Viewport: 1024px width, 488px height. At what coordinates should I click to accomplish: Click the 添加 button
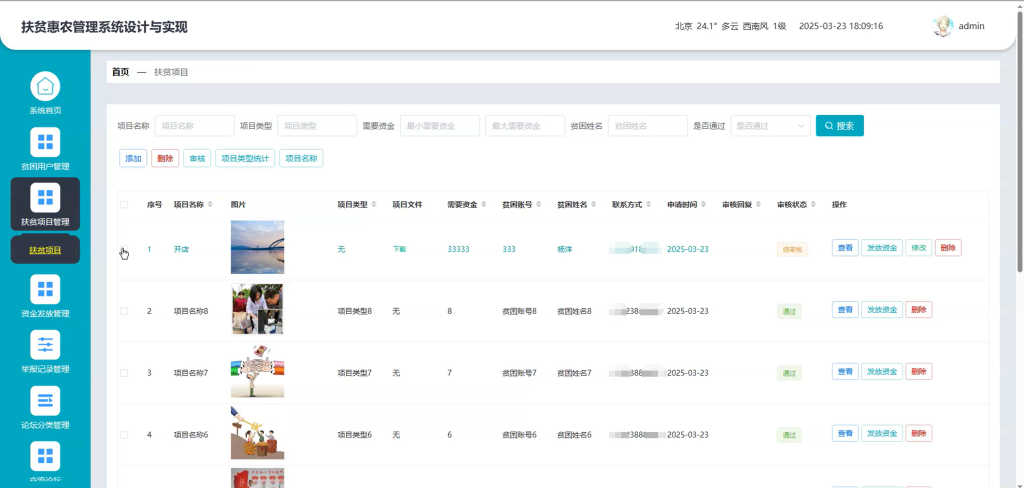tap(133, 158)
